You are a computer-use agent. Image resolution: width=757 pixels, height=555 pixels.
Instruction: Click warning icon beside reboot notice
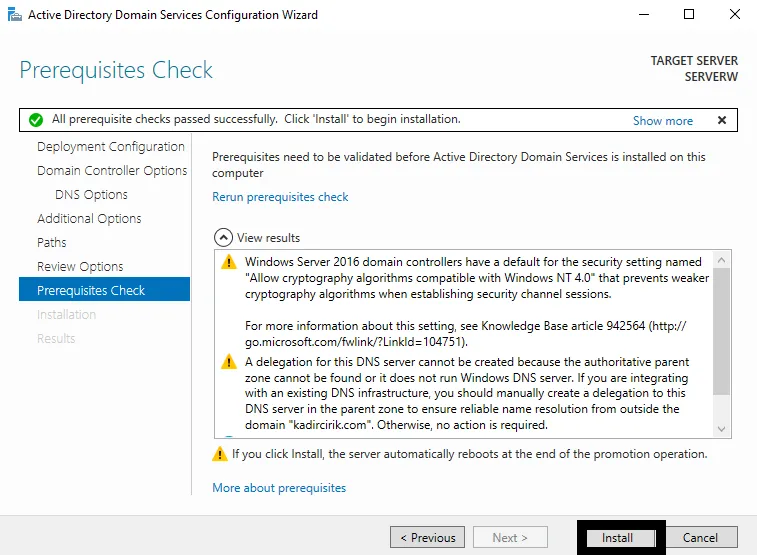[220, 454]
